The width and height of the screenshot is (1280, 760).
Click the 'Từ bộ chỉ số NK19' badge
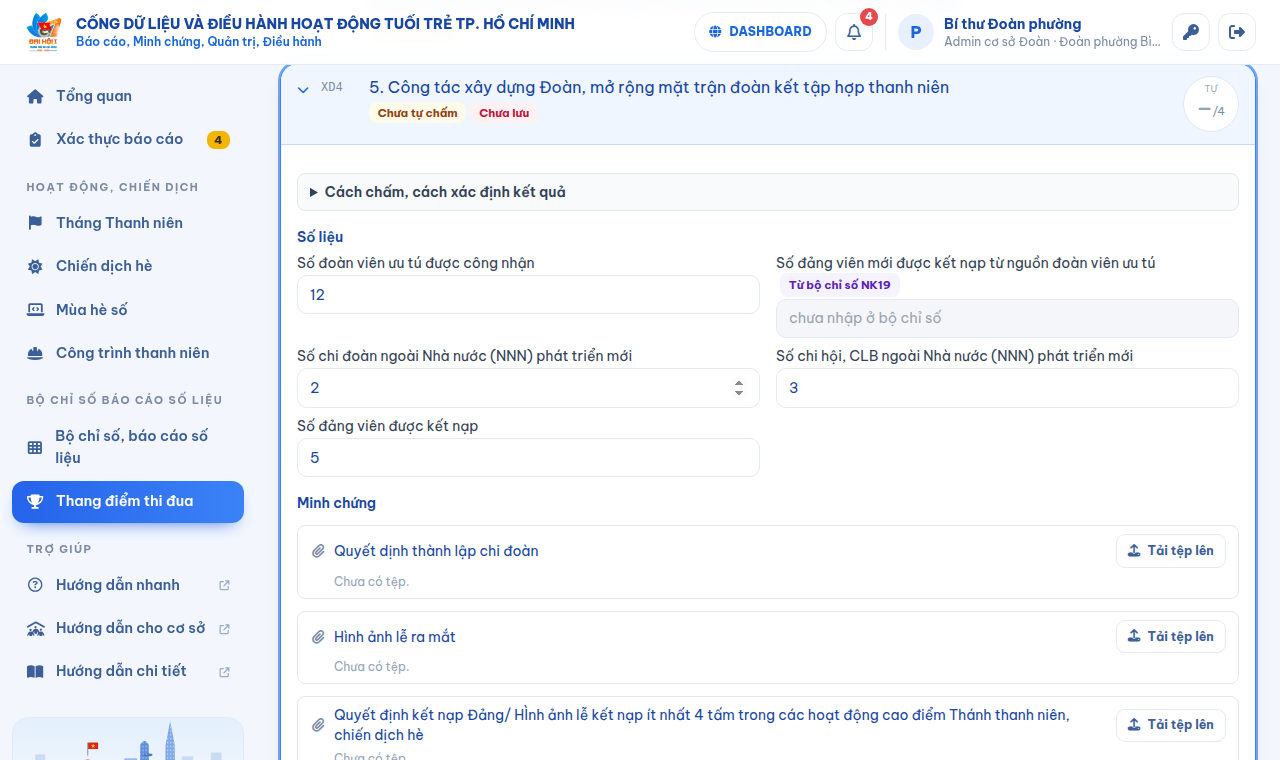pyautogui.click(x=840, y=285)
